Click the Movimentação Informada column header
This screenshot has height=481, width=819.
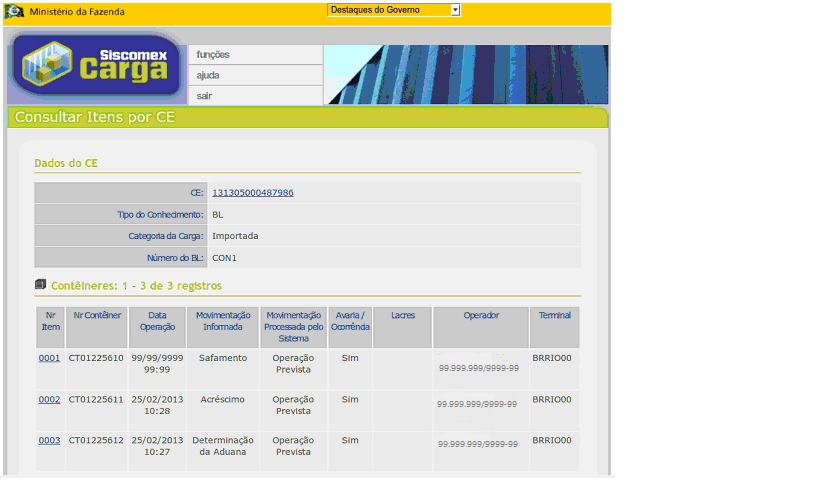[223, 327]
